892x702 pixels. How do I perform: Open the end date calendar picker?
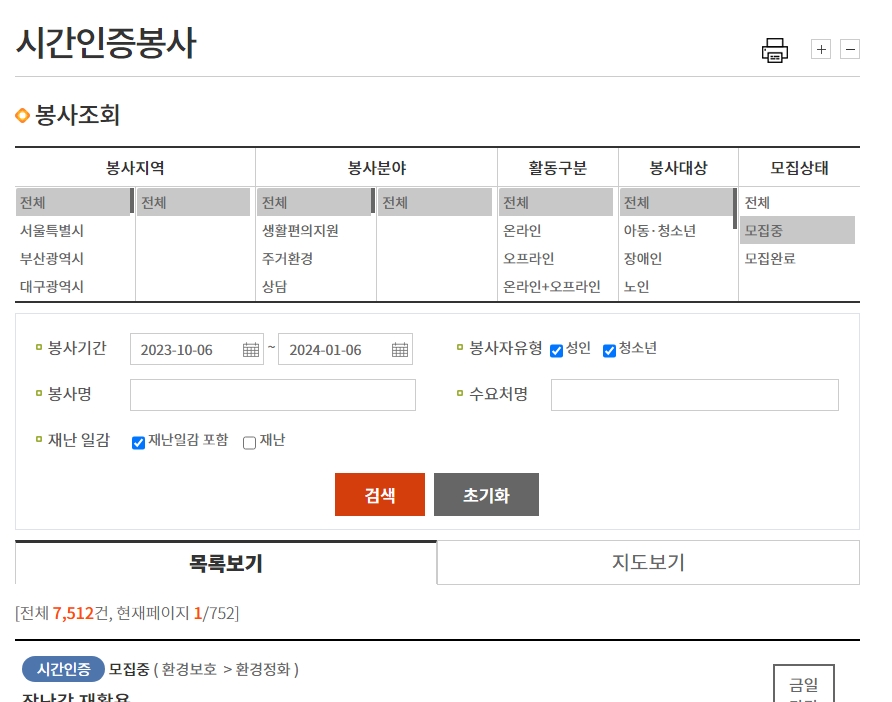click(398, 349)
